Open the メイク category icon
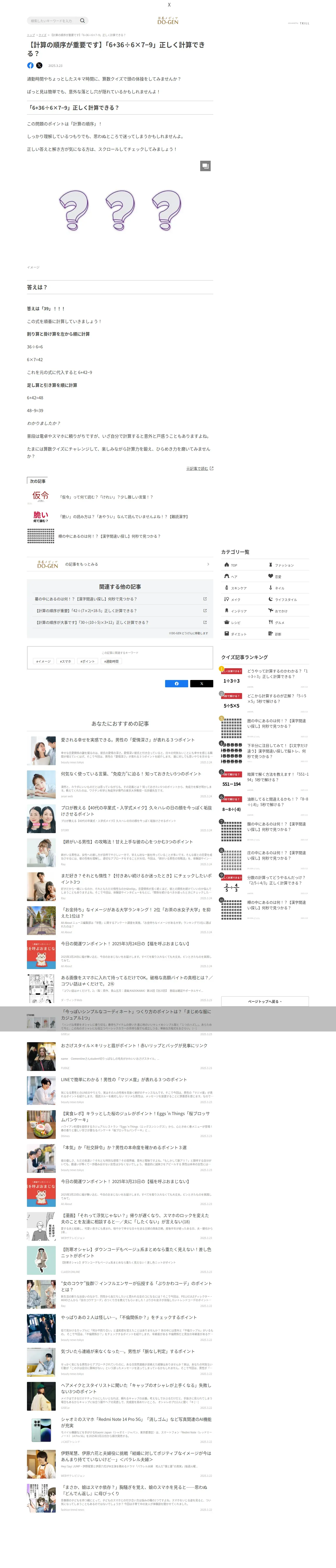The width and height of the screenshot is (336, 1568). (227, 599)
